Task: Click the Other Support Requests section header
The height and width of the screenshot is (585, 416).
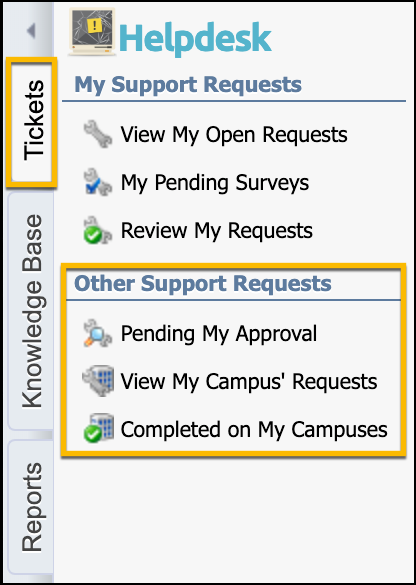Action: pyautogui.click(x=203, y=283)
